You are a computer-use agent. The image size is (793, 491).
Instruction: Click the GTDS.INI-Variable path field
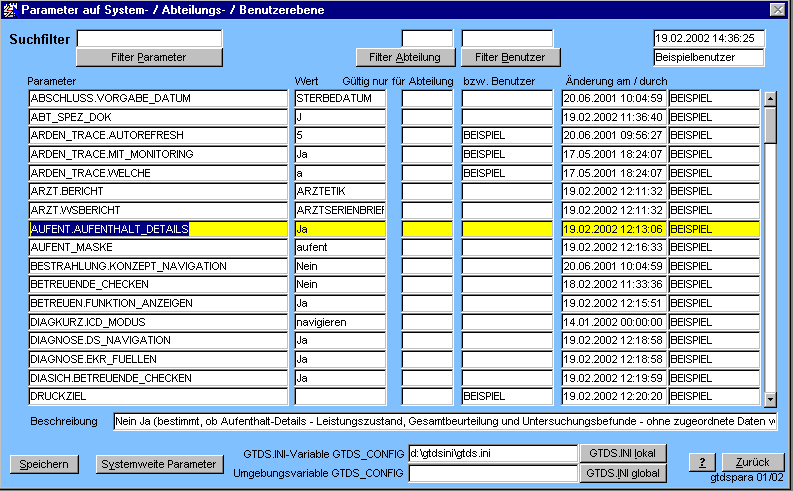[x=493, y=453]
